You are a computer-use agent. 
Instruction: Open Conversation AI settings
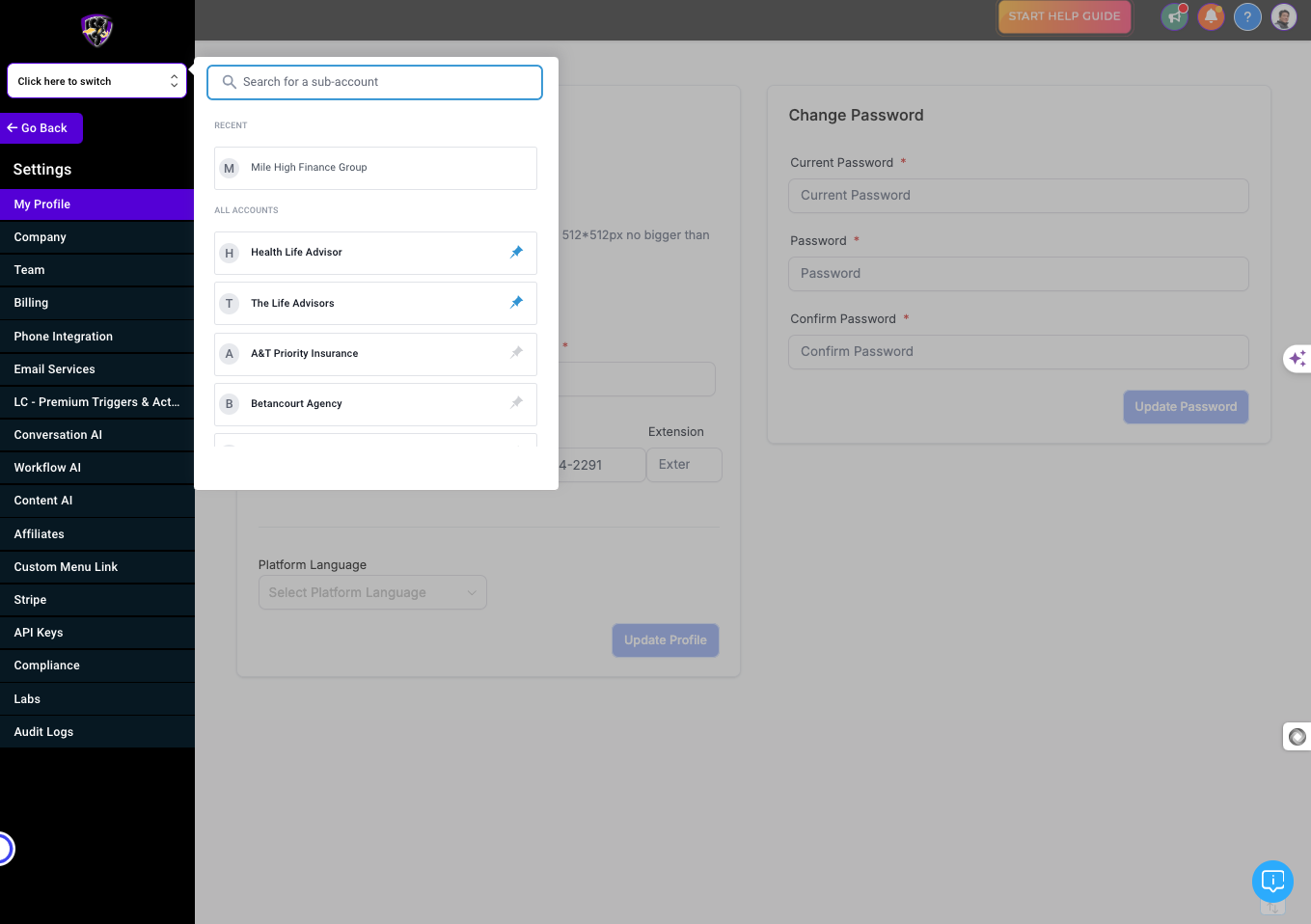coord(96,435)
